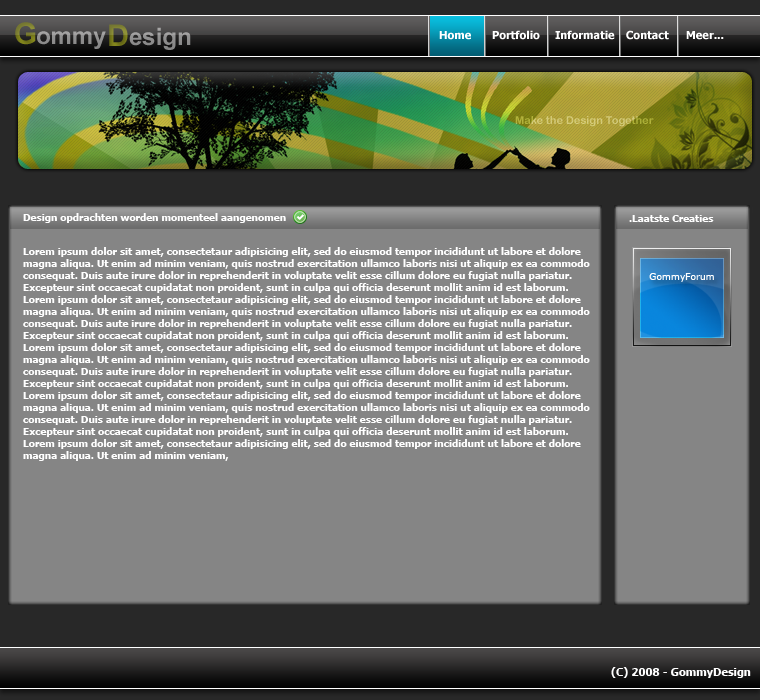The width and height of the screenshot is (760, 700).
Task: Select the Contact navigation tab
Action: coord(648,36)
